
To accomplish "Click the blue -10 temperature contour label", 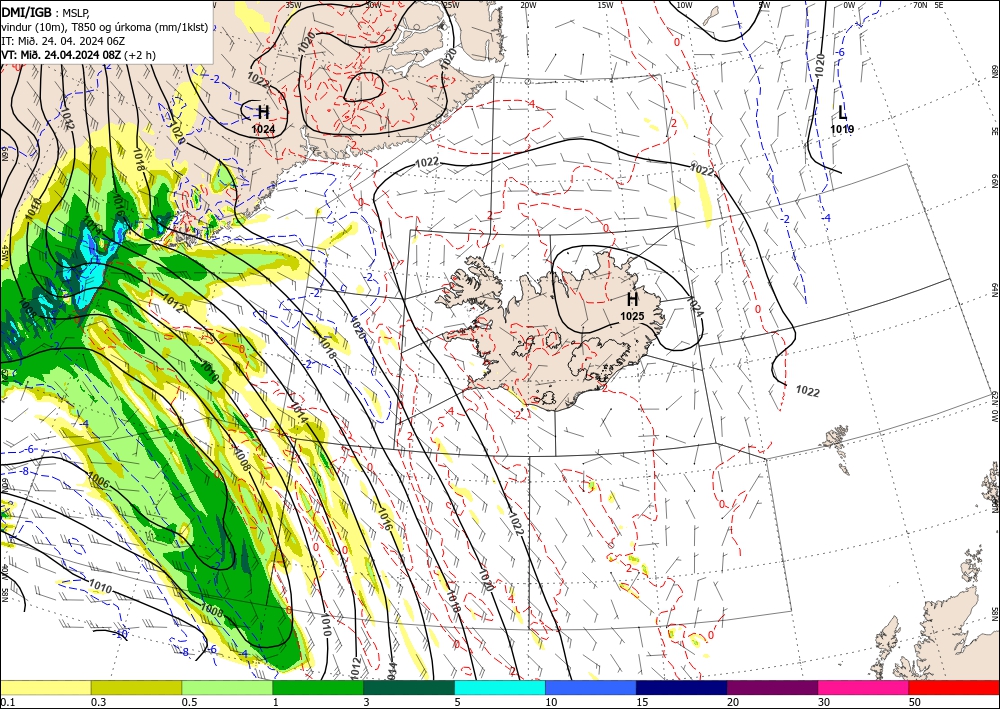I will tap(119, 634).
